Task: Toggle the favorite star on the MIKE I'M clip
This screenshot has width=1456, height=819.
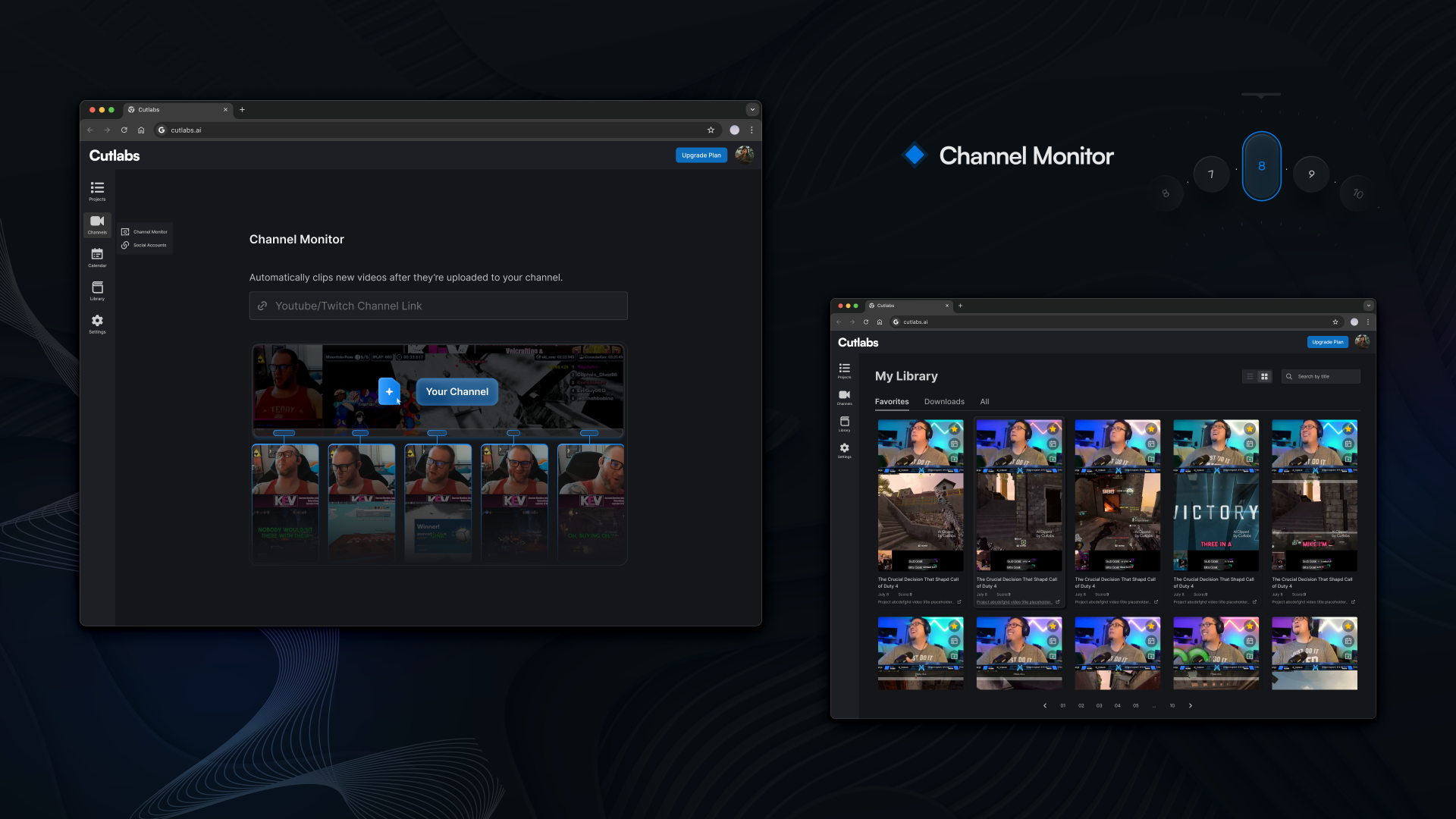Action: tap(1348, 429)
